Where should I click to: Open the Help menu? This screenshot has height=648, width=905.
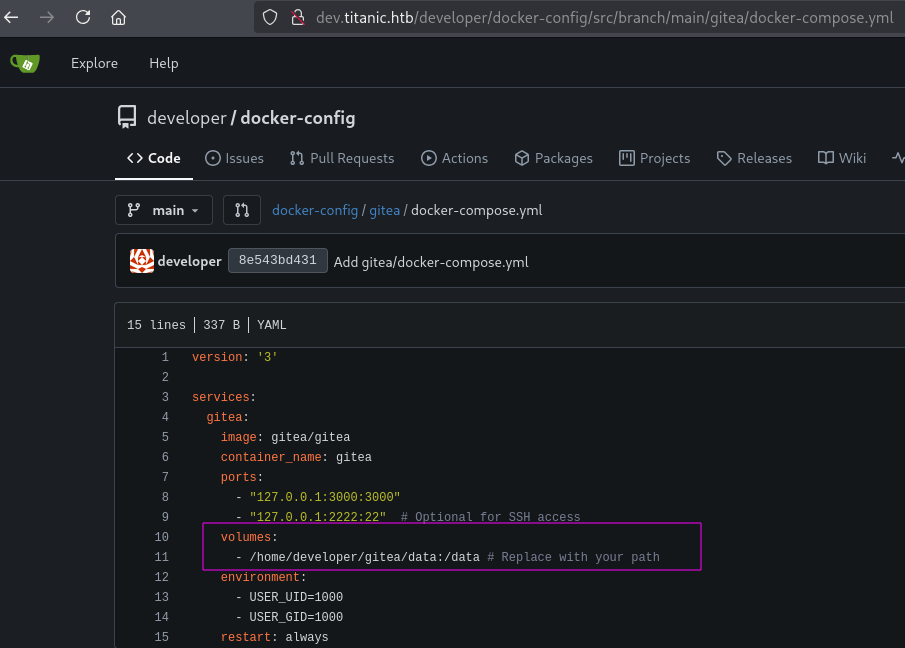[163, 63]
